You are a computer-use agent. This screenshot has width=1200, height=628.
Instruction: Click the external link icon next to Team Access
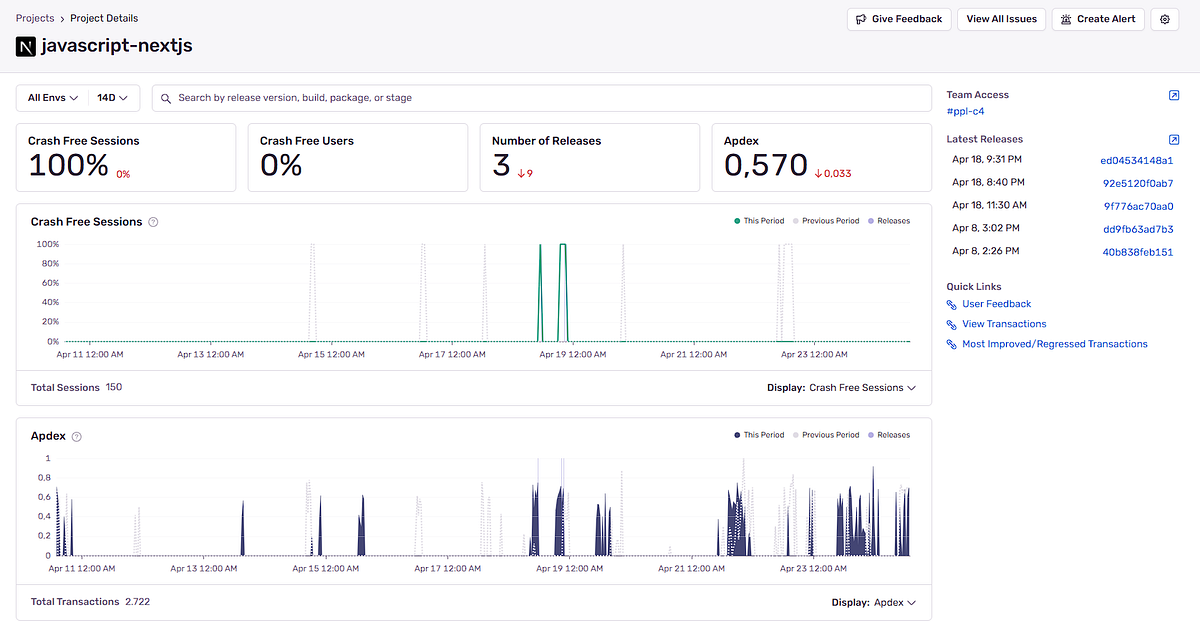(1174, 94)
